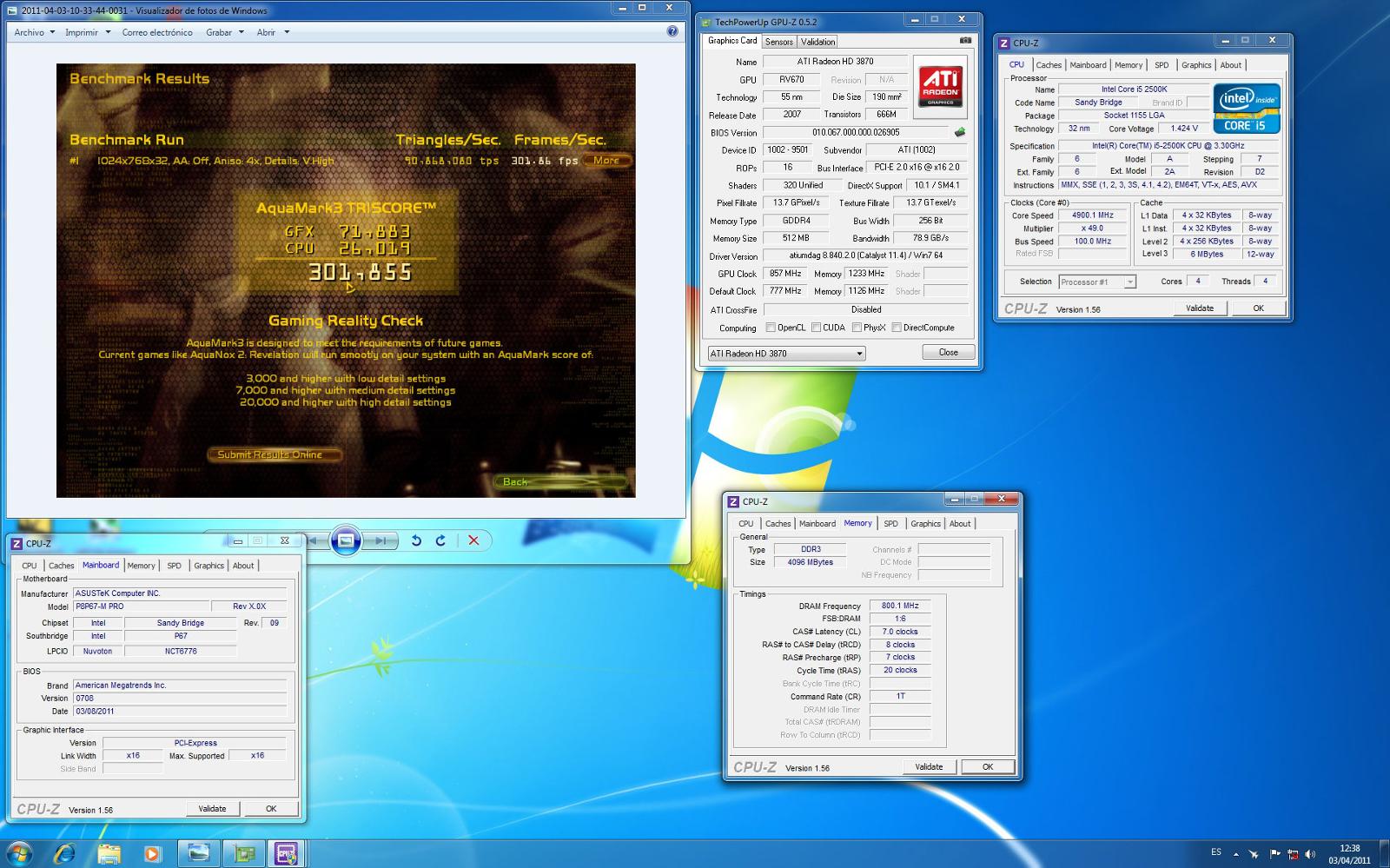Screen dimensions: 1390x868
Task: Enable CUDA checkbox in GPU-Z
Action: coord(817,328)
